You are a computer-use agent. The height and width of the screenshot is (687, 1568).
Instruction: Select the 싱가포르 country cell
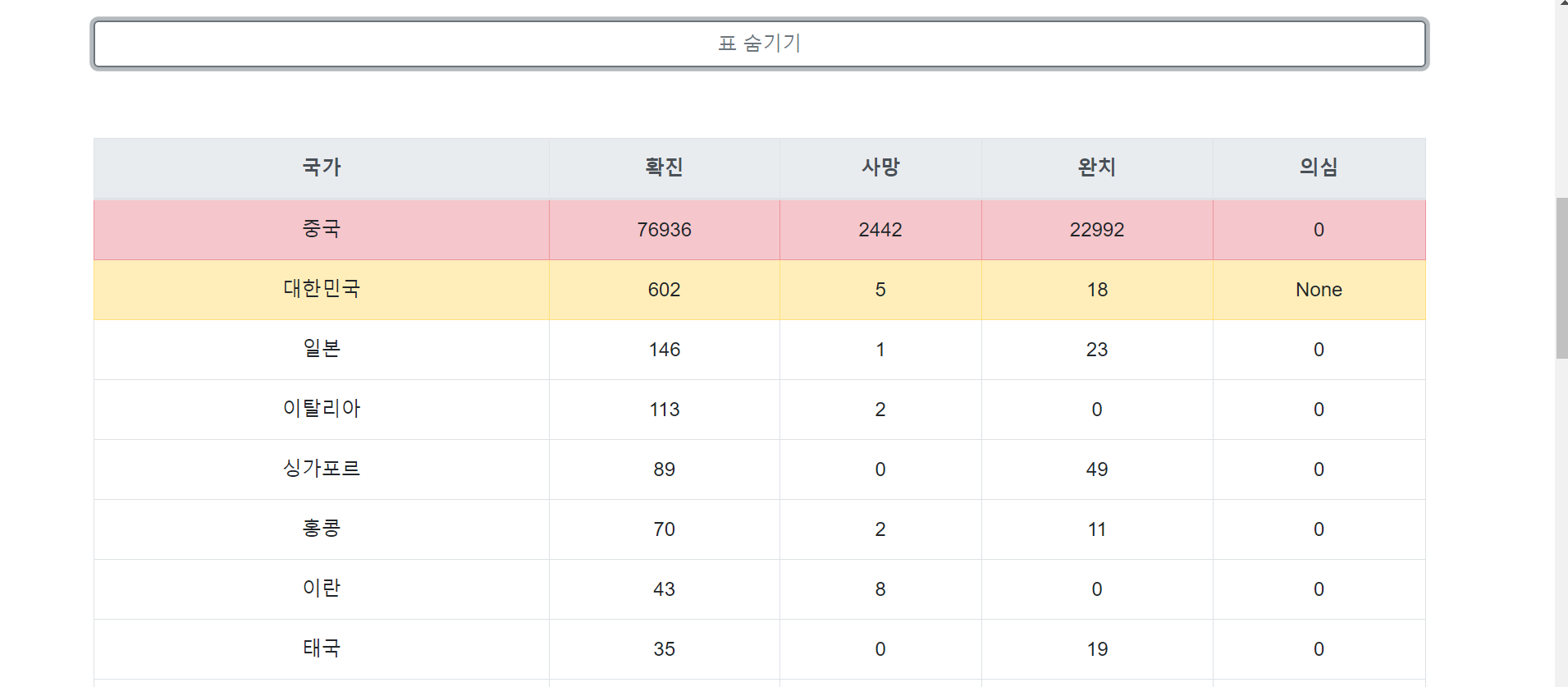[322, 469]
